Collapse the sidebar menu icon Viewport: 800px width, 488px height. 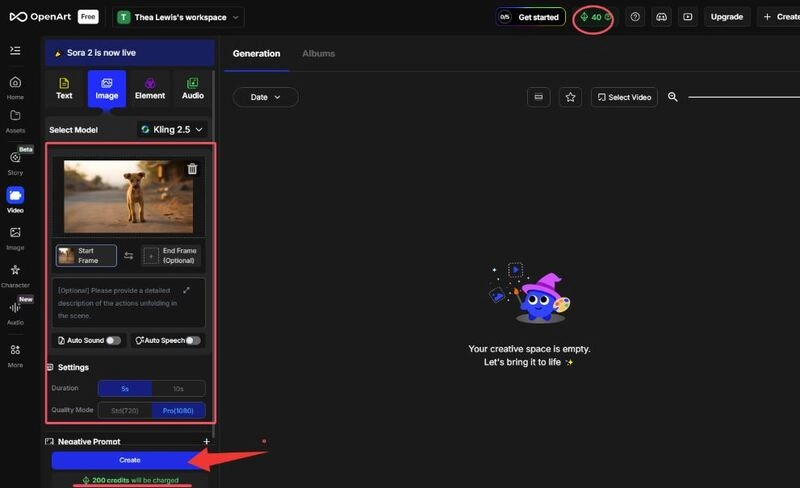tap(15, 50)
